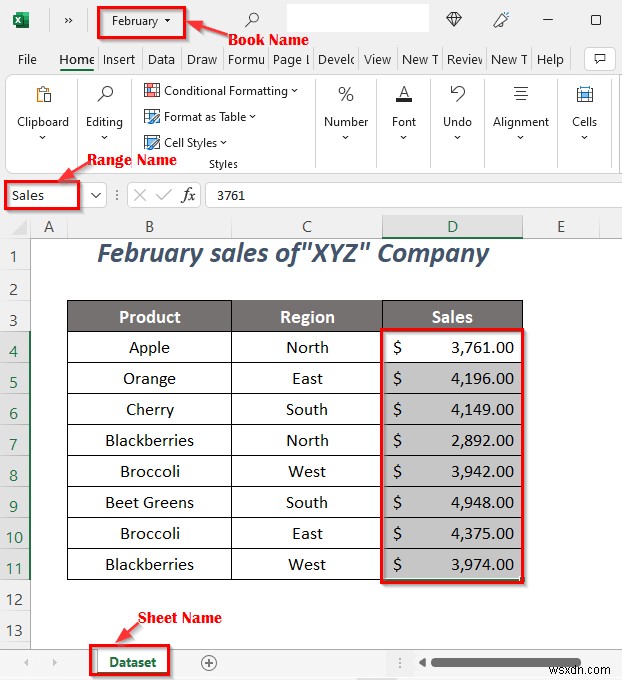This screenshot has width=622, height=680.
Task: Click the three-dot formula bar handle
Action: [117, 195]
